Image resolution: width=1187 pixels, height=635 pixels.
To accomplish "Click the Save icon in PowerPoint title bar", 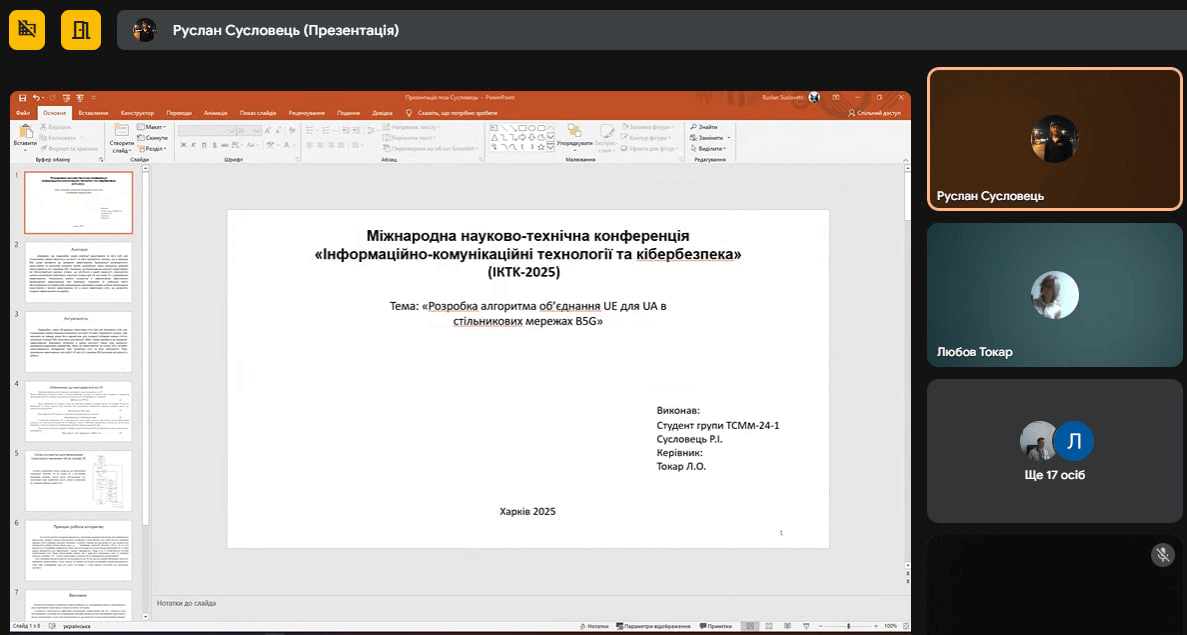I will 22,97.
